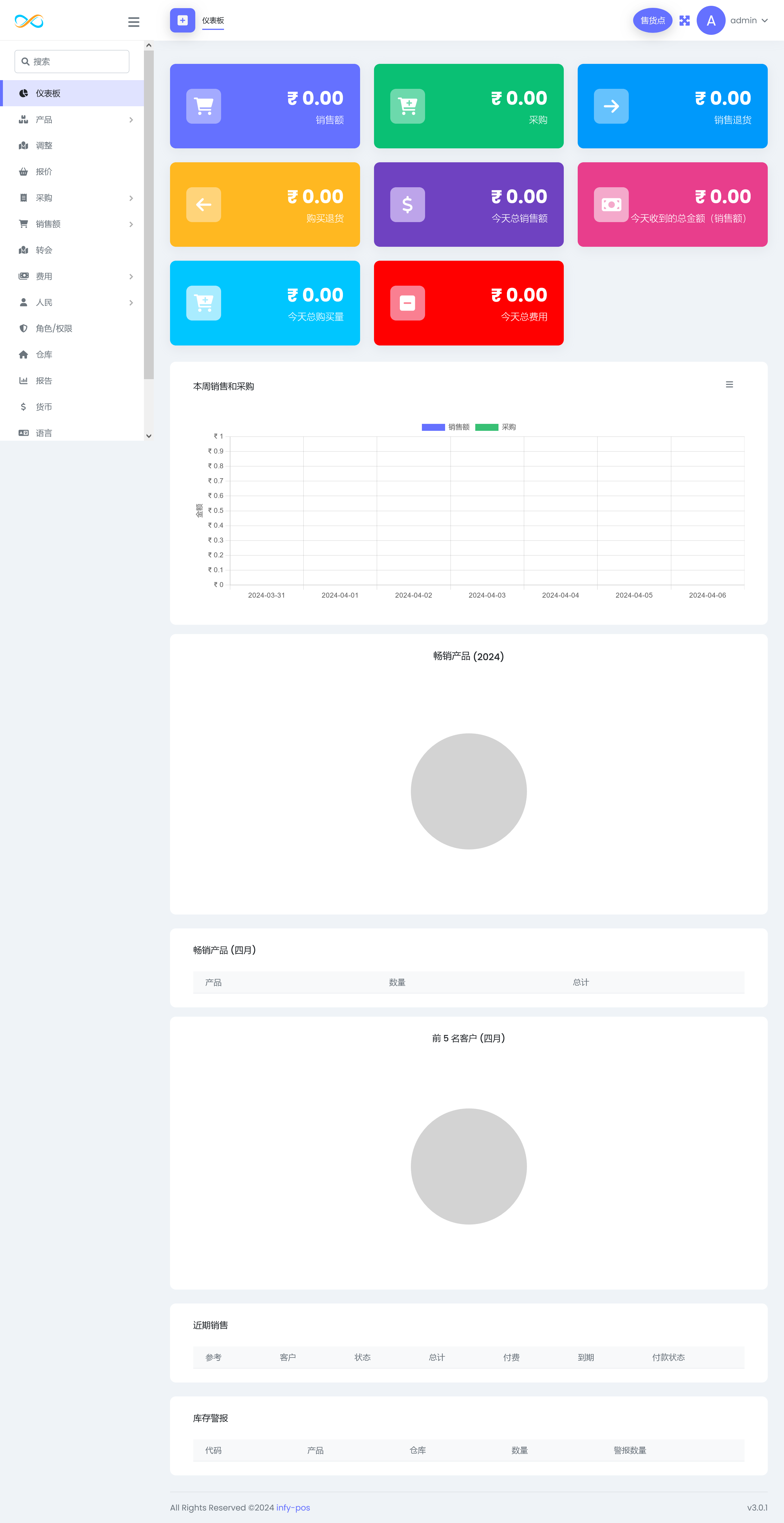Image resolution: width=784 pixels, height=1523 pixels.
Task: Click the 前 5 名客户 gray pie chart
Action: [469, 1166]
